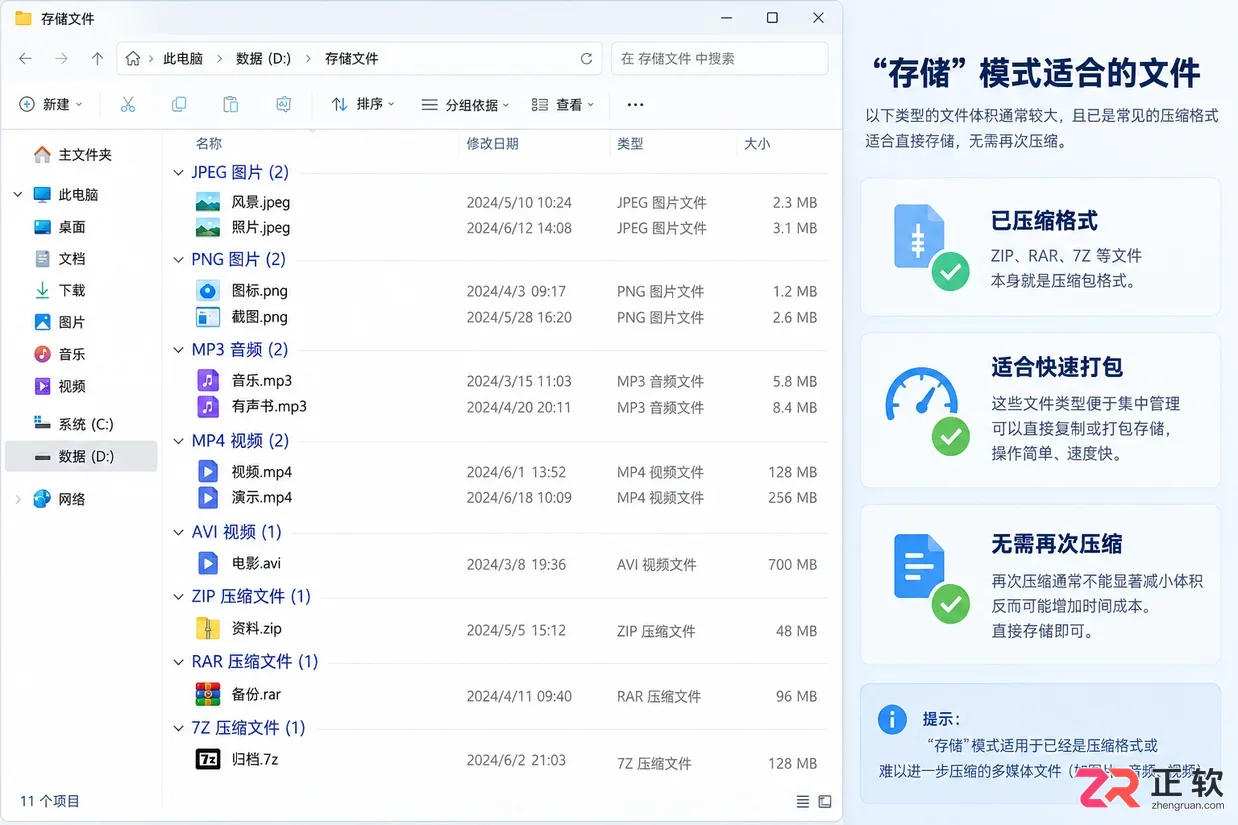Open 下载 in the sidebar
The height and width of the screenshot is (825, 1238).
(60, 290)
